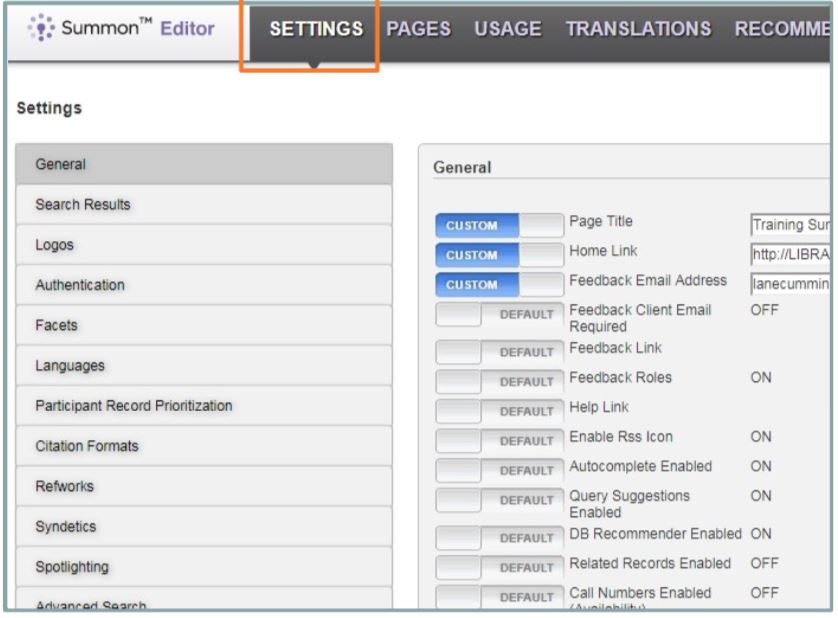Open the partially visible RECOMME tab
Image resolution: width=838 pixels, height=618 pixels.
782,29
